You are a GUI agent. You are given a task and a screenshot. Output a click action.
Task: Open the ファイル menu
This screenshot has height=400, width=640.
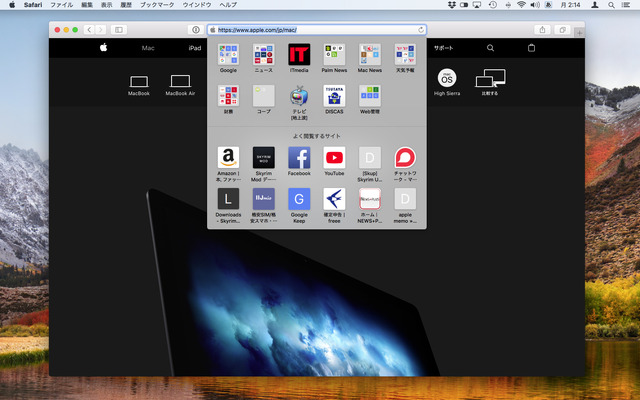pyautogui.click(x=62, y=5)
